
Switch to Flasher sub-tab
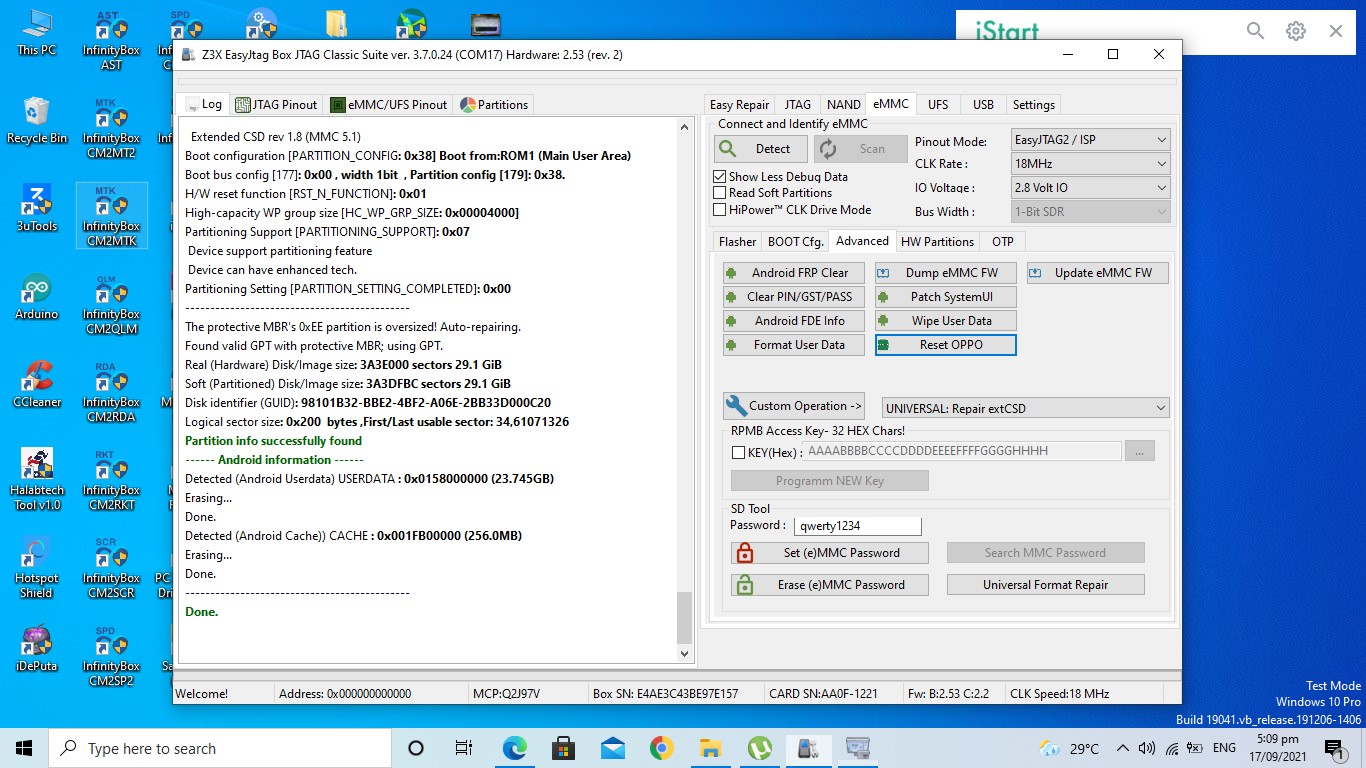(738, 242)
